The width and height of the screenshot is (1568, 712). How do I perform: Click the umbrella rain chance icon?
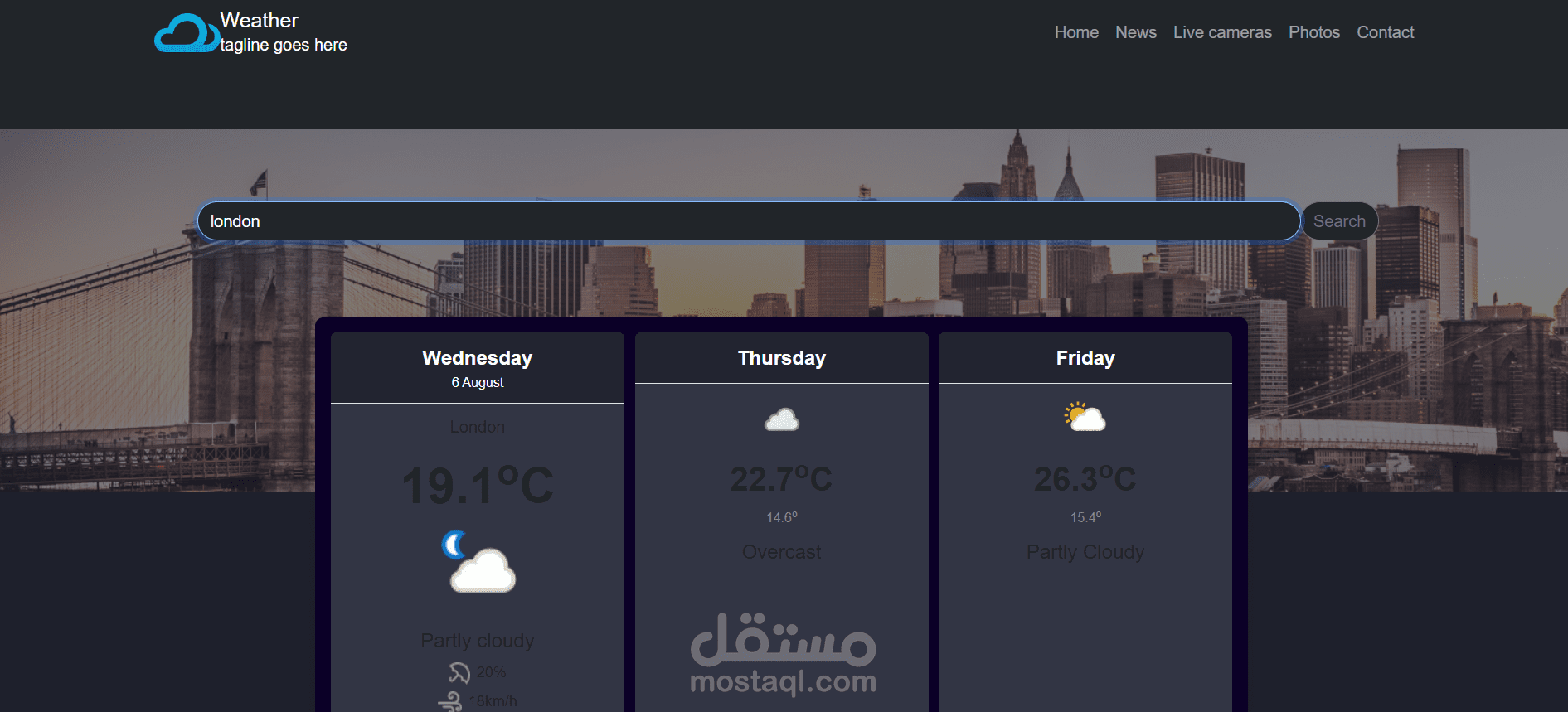(459, 672)
